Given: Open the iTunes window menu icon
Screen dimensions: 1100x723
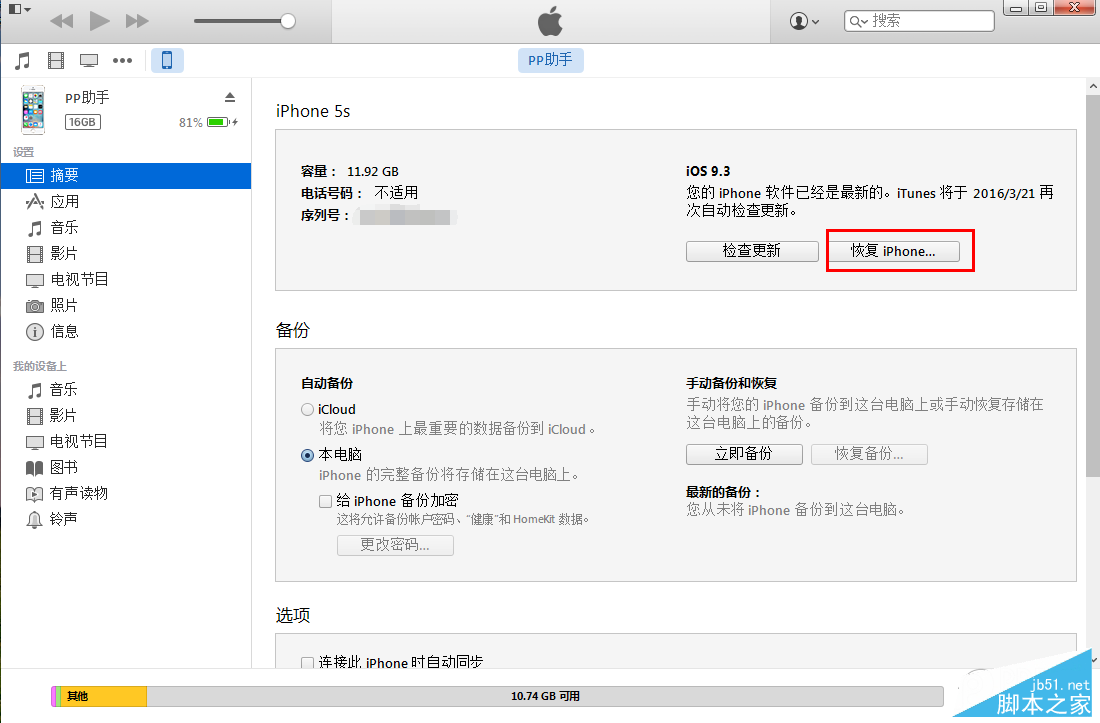Looking at the screenshot, I should 19,9.
